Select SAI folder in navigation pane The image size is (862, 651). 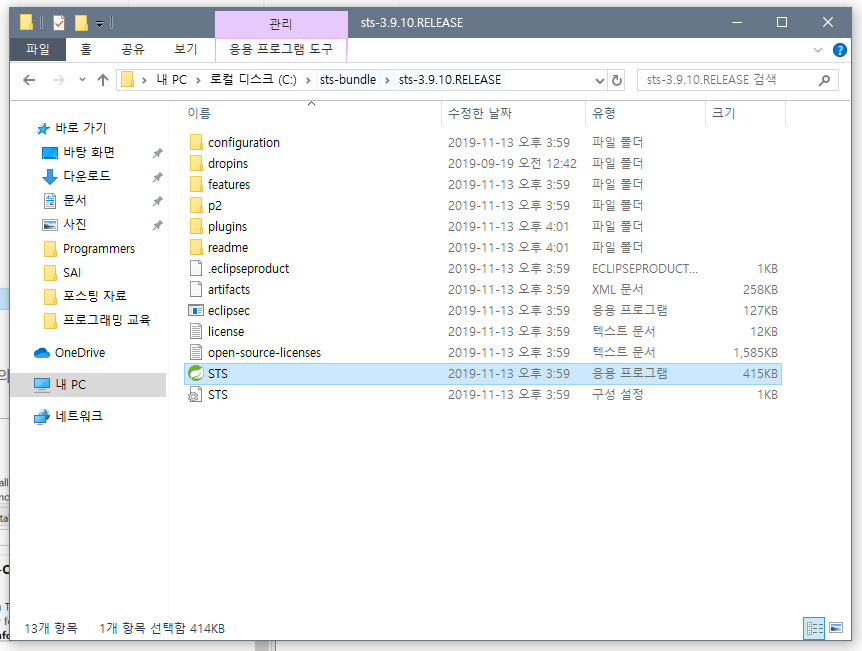71,273
